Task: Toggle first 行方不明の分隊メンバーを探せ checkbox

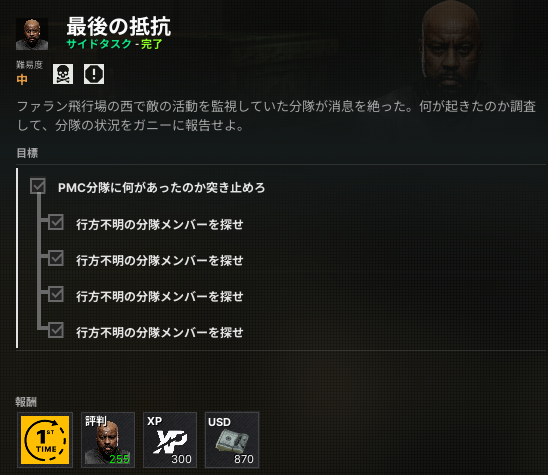Action: (56, 222)
